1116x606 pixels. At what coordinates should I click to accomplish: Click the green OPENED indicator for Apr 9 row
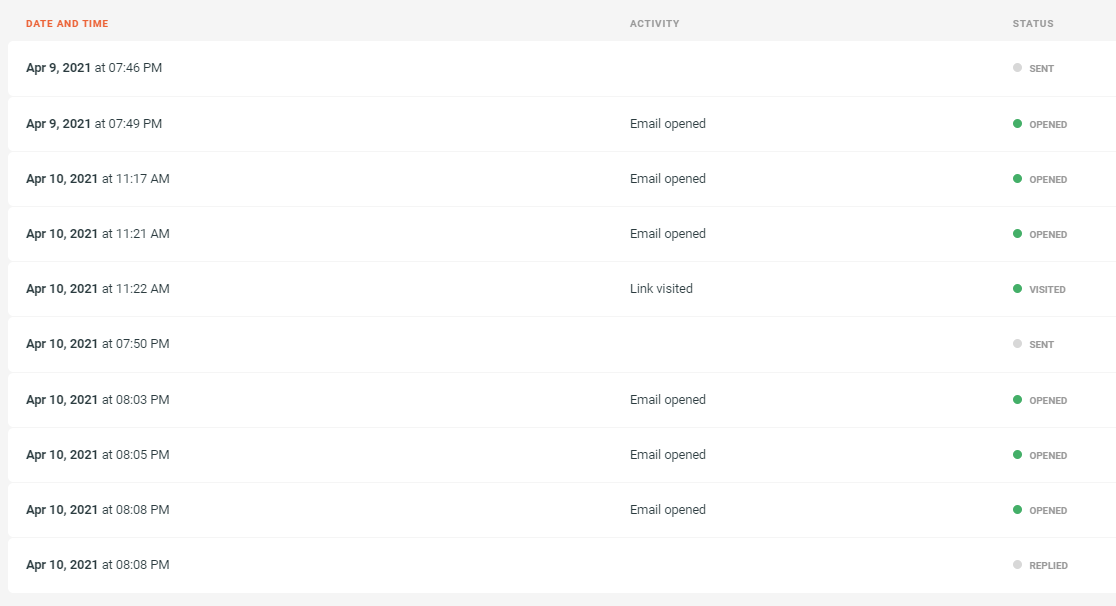[1018, 123]
